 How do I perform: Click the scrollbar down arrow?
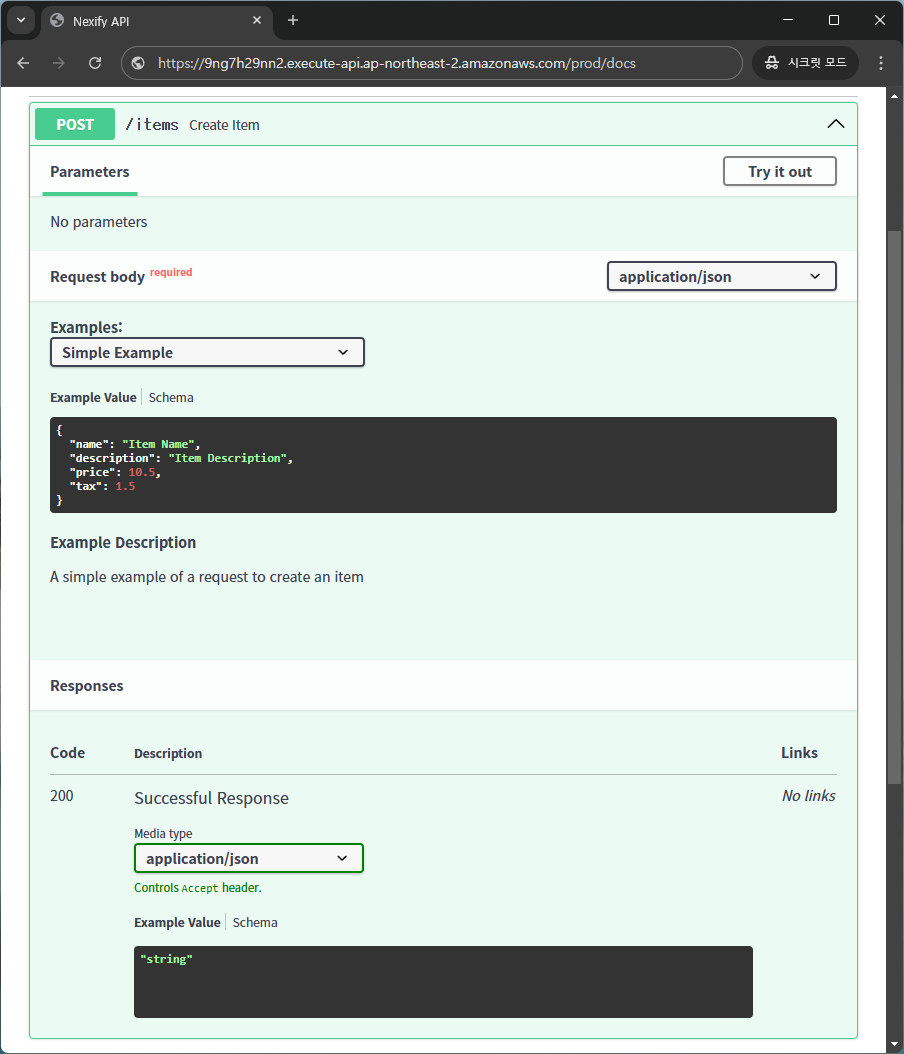[894, 1044]
